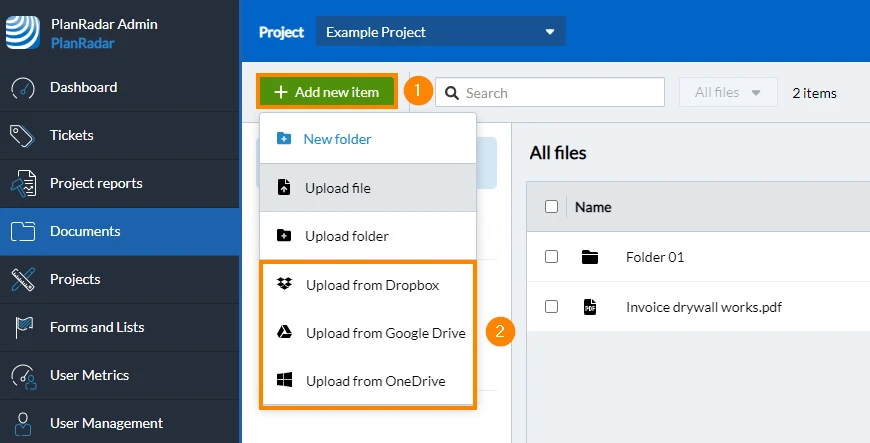870x443 pixels.
Task: Click the Folder 01 folder icon
Action: coord(590,256)
